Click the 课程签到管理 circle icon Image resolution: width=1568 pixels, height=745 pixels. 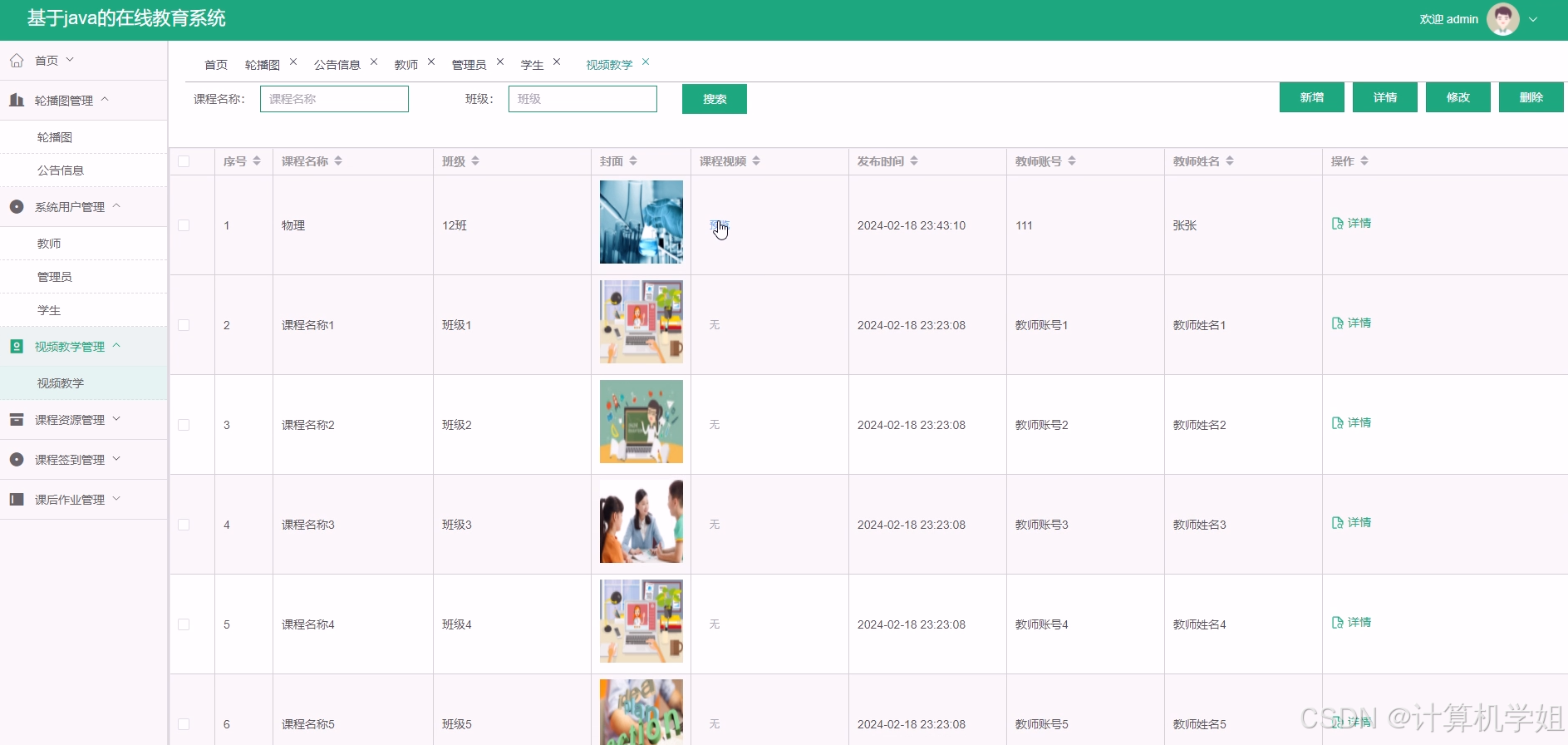pos(17,459)
